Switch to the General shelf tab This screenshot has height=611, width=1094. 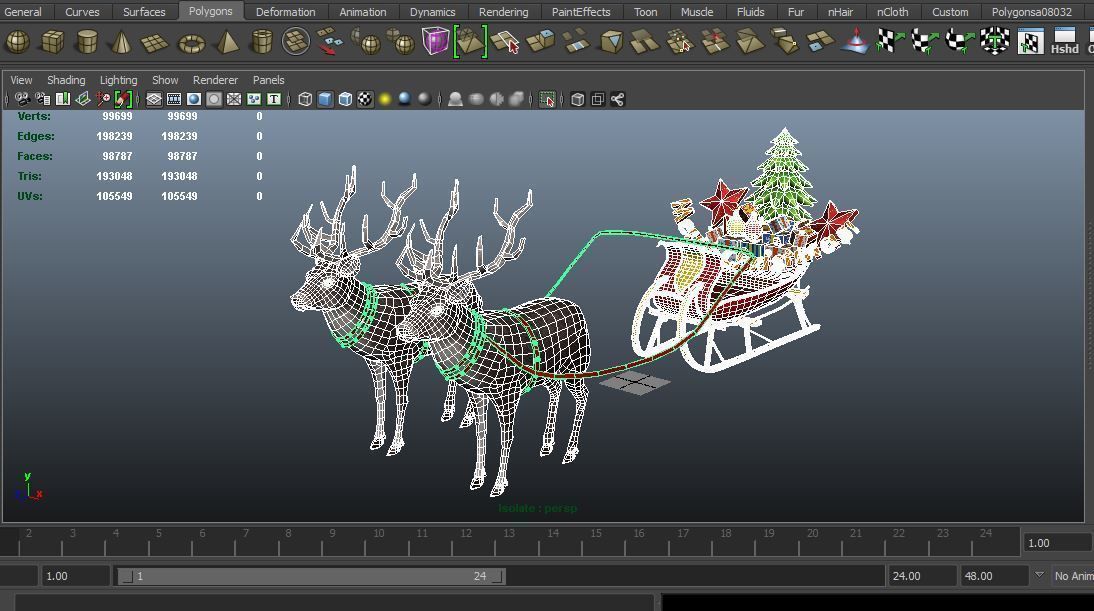point(23,12)
